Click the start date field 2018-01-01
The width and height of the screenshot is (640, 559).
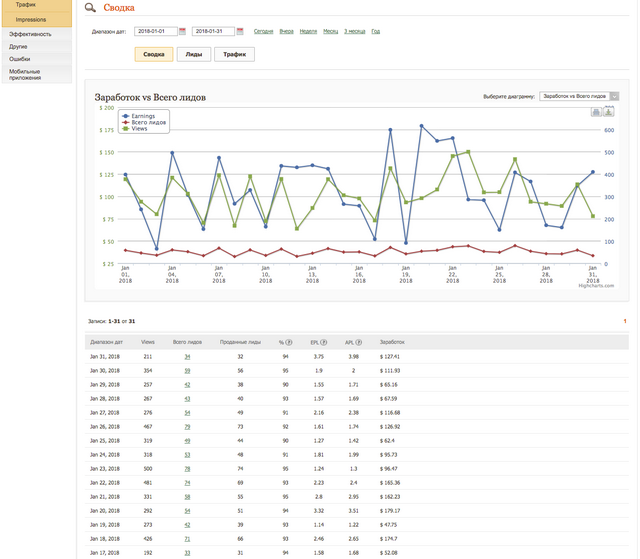(x=154, y=32)
